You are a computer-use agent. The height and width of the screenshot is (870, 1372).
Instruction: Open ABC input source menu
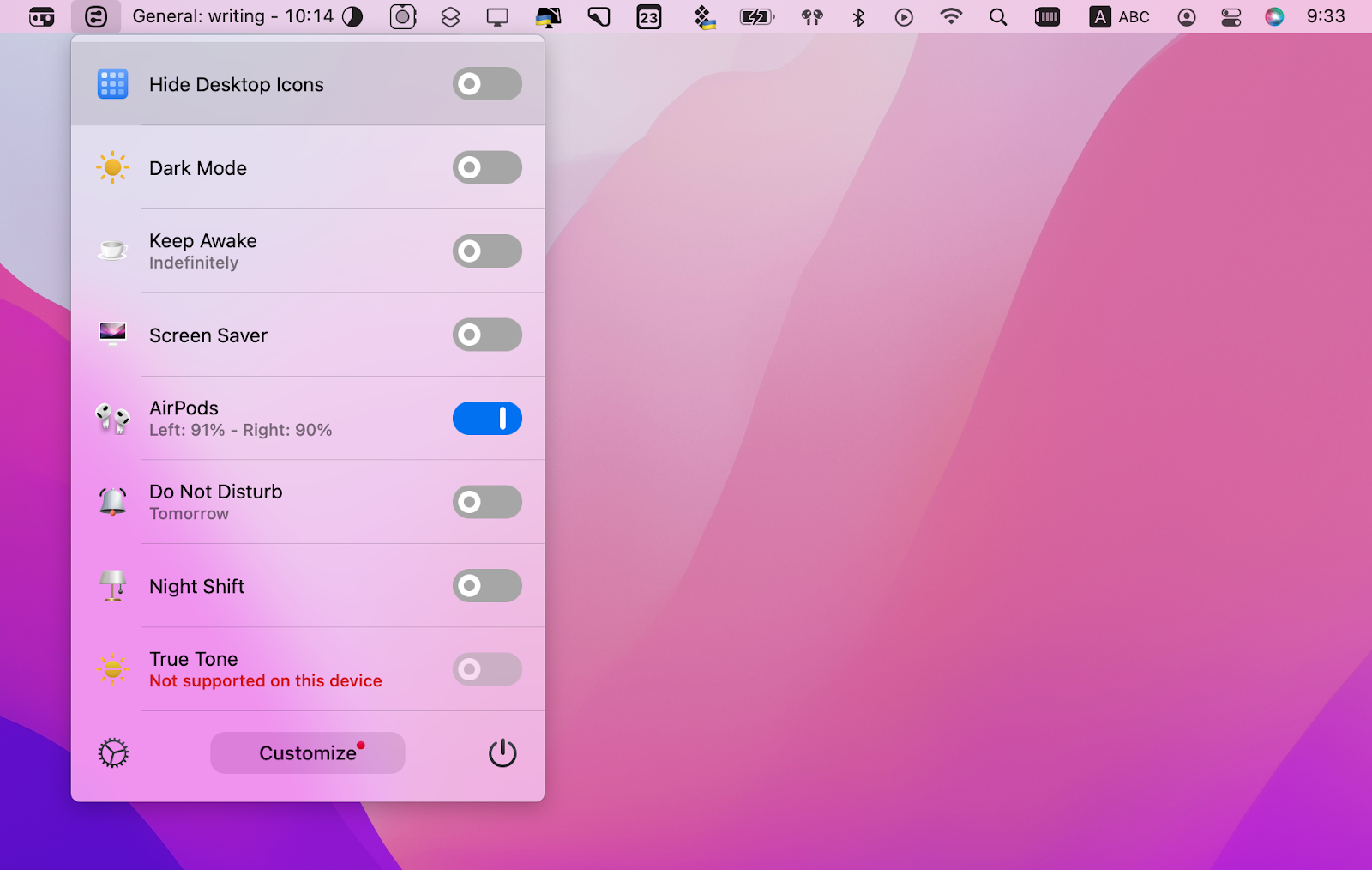point(1120,17)
